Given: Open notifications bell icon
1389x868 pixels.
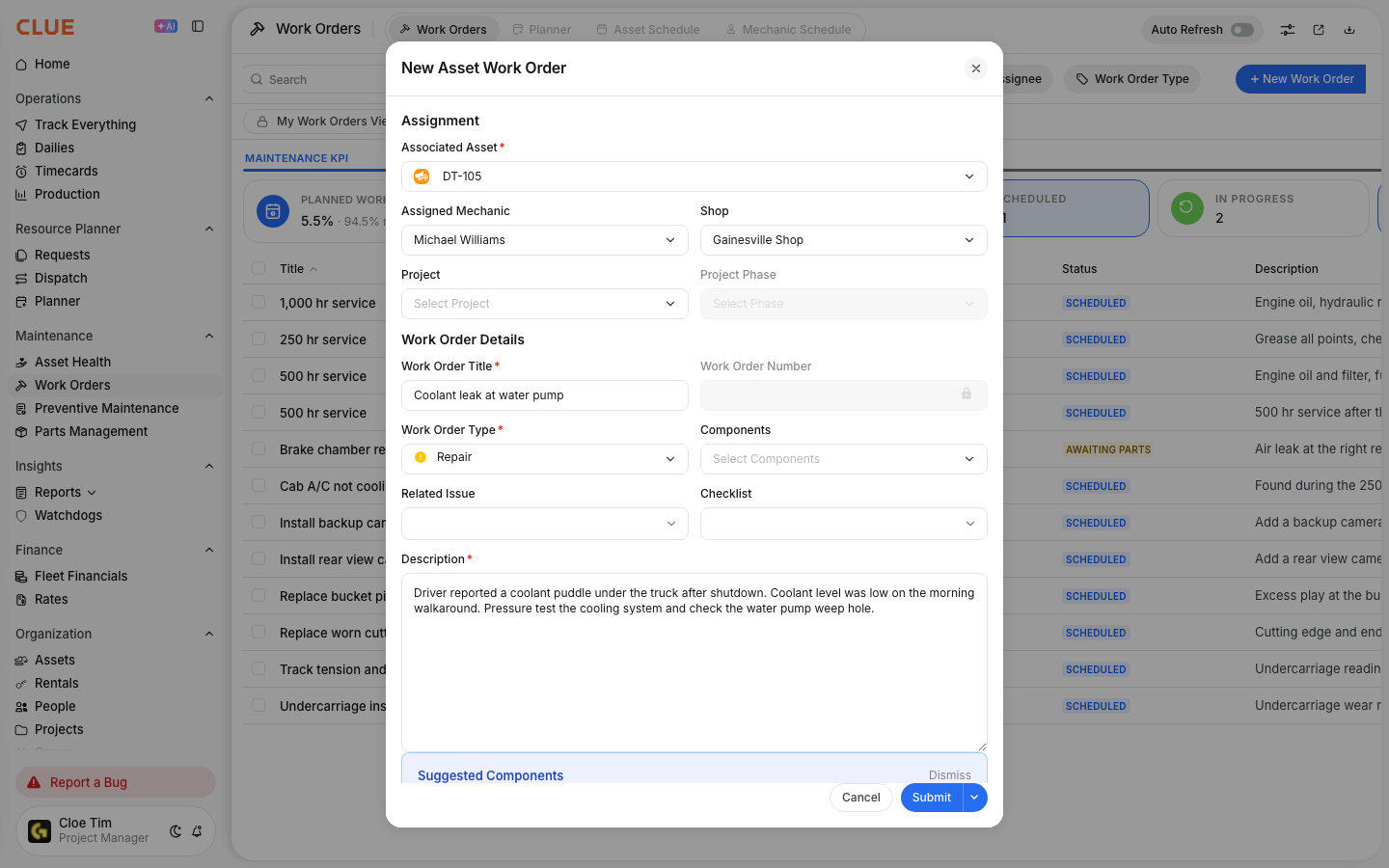Looking at the screenshot, I should pos(197,830).
